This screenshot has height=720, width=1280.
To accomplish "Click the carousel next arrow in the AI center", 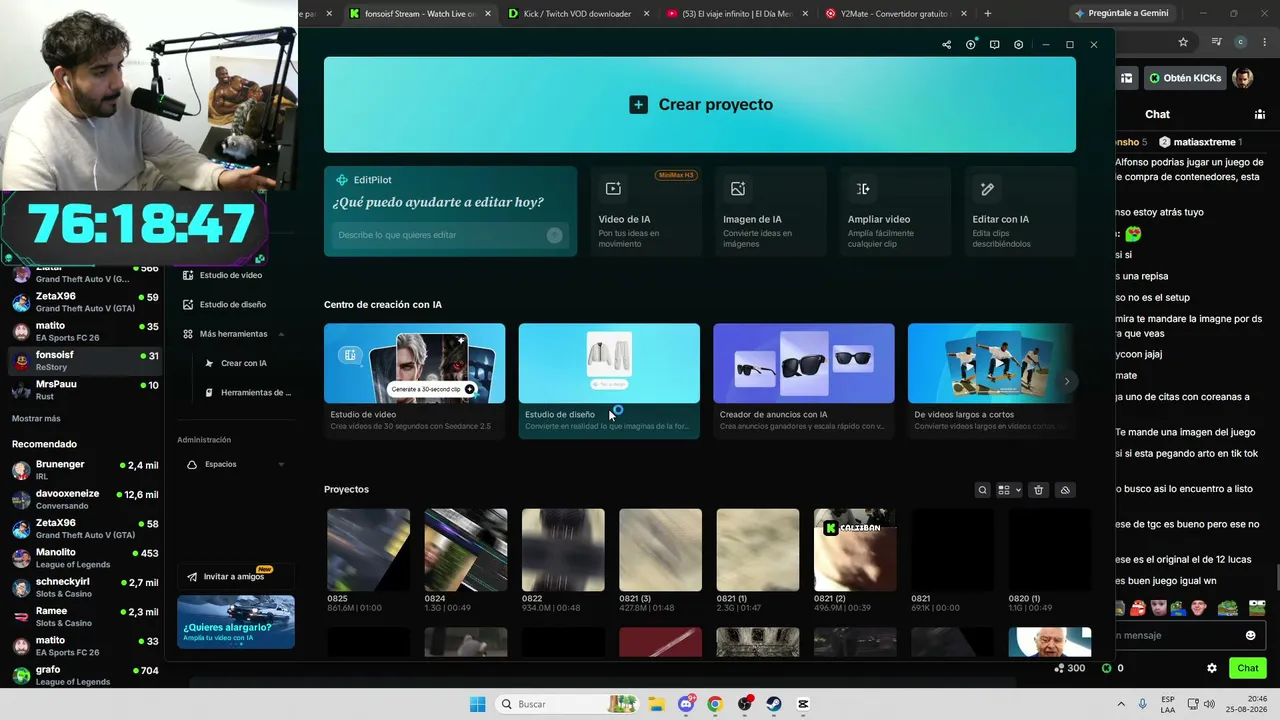I will 1067,381.
